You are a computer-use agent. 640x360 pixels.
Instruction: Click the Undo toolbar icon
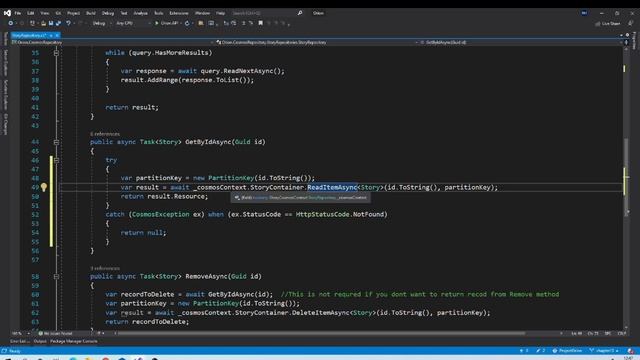[x=68, y=23]
